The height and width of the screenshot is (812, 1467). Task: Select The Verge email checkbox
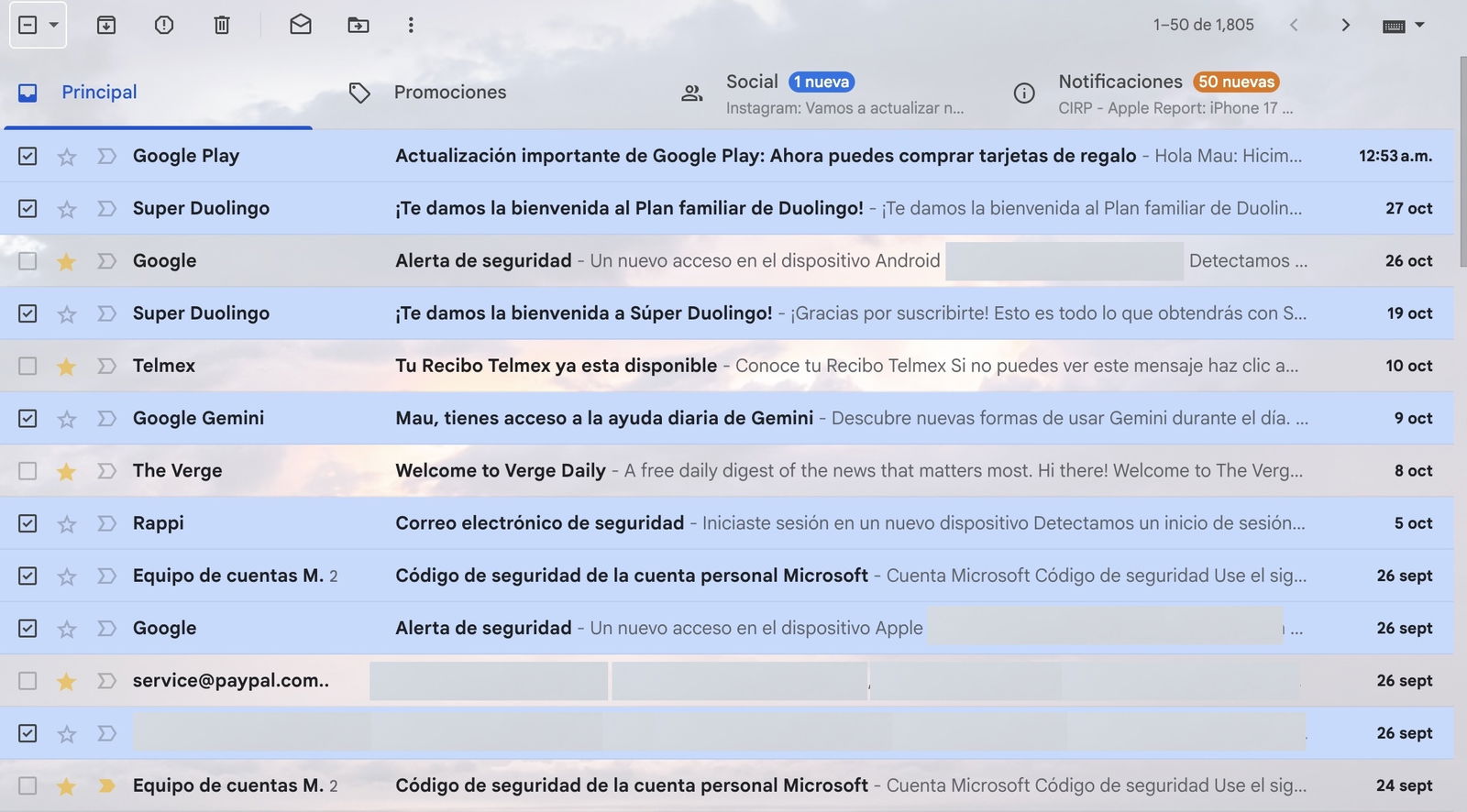pyautogui.click(x=28, y=470)
